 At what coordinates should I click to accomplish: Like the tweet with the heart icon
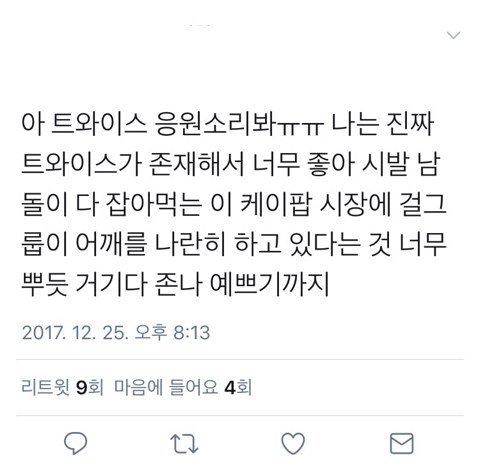(x=293, y=443)
